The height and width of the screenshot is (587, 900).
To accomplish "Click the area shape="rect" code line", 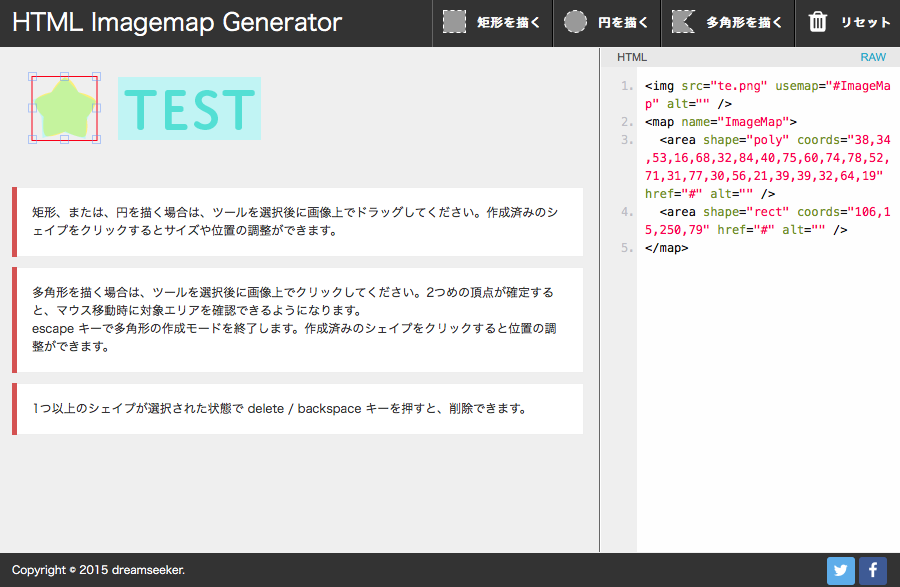I will 767,220.
